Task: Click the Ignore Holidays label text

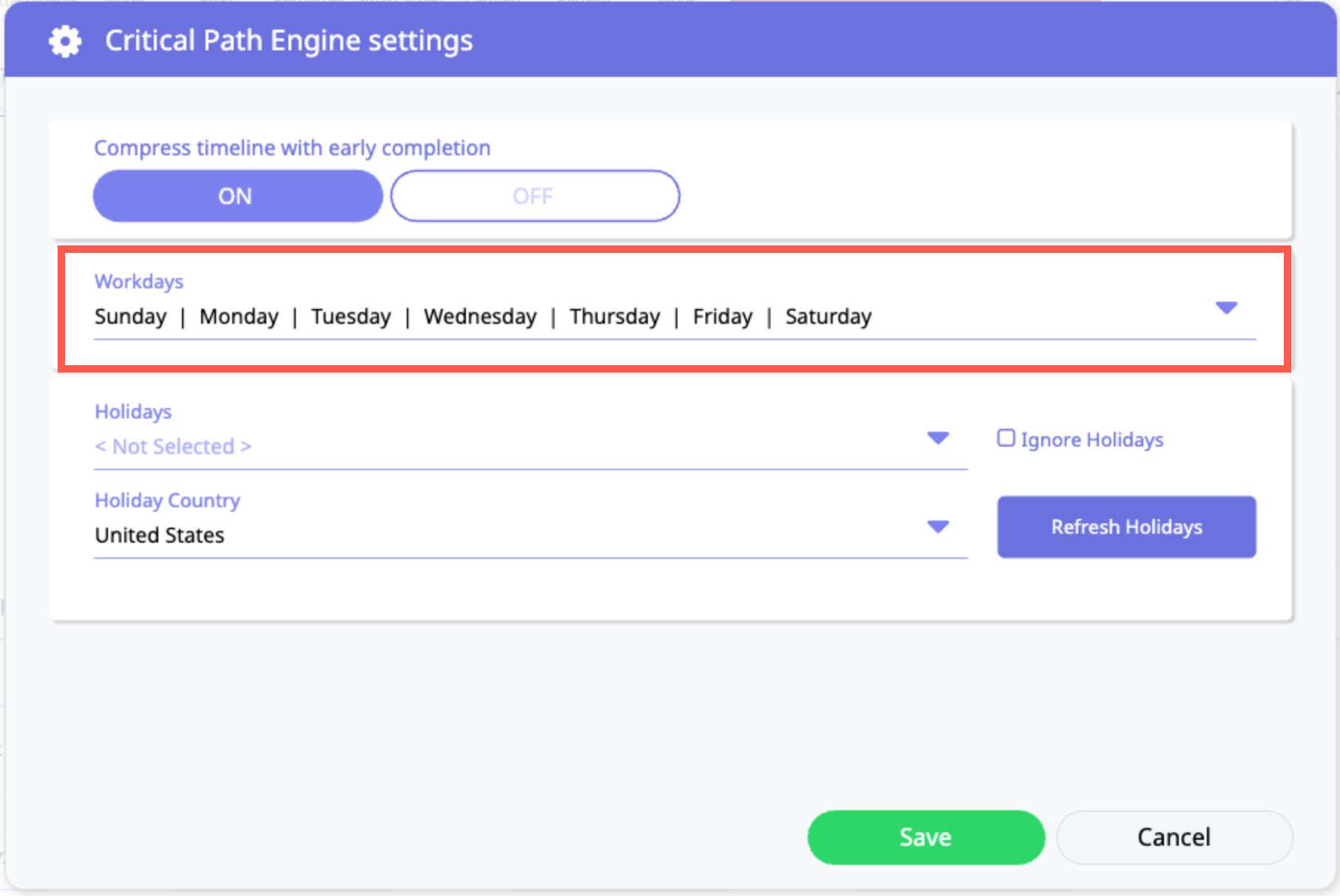Action: point(1092,440)
